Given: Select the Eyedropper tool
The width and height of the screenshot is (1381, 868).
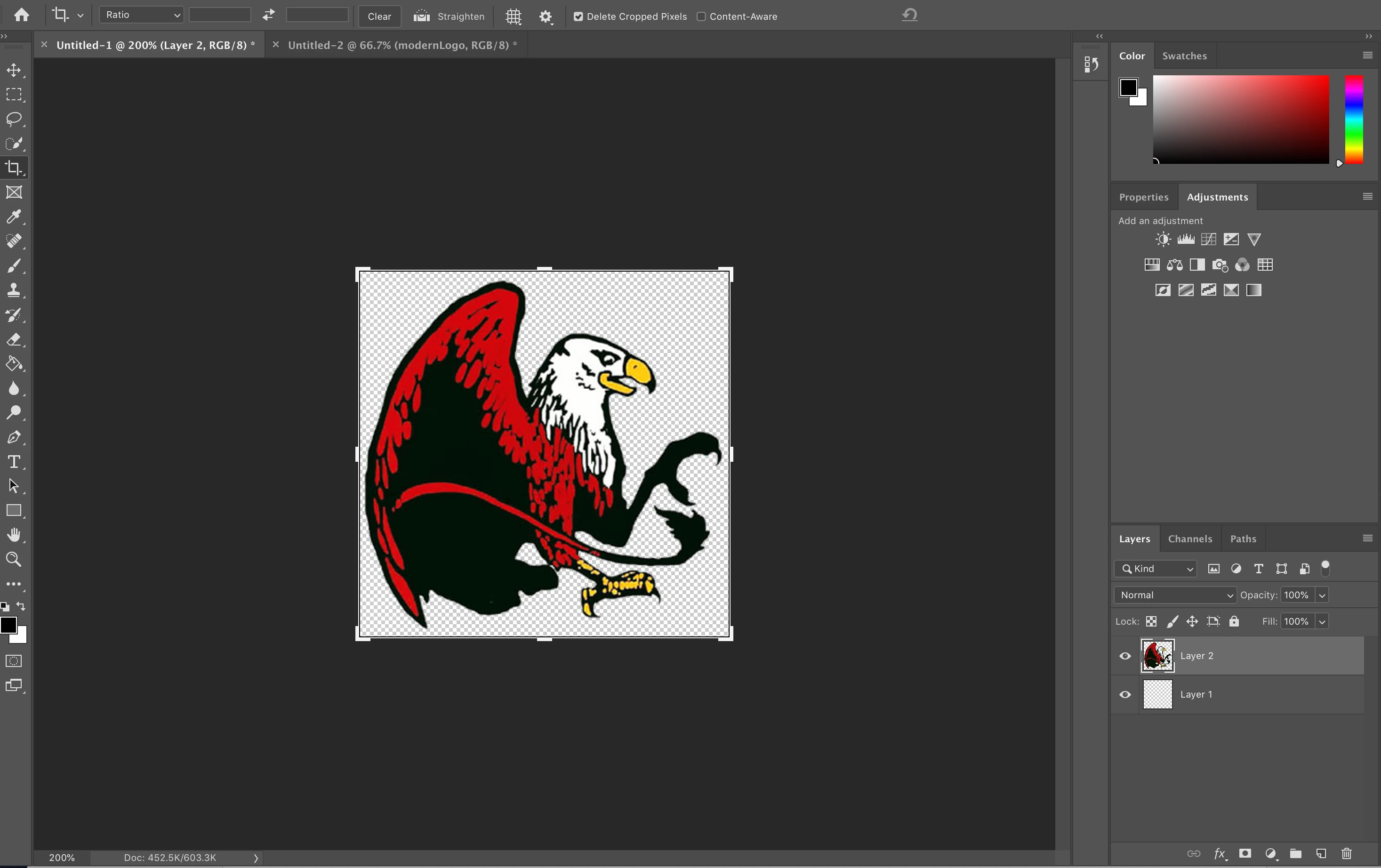Looking at the screenshot, I should pos(14,217).
